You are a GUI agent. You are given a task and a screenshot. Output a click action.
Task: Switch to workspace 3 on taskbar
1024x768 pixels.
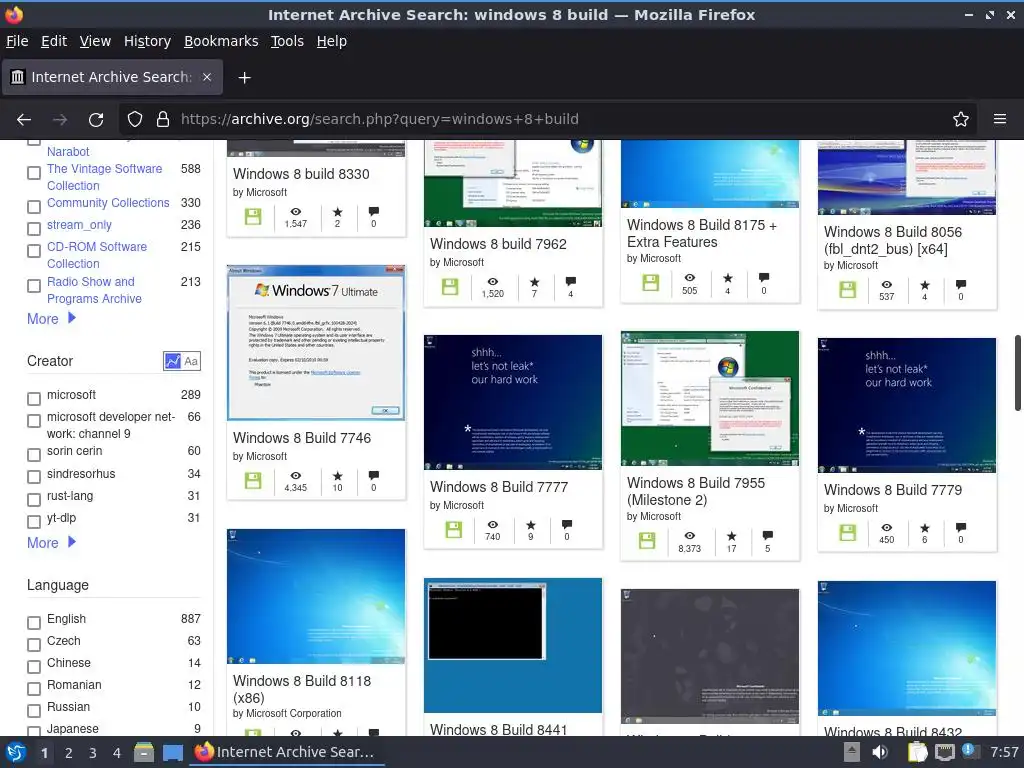(93, 753)
